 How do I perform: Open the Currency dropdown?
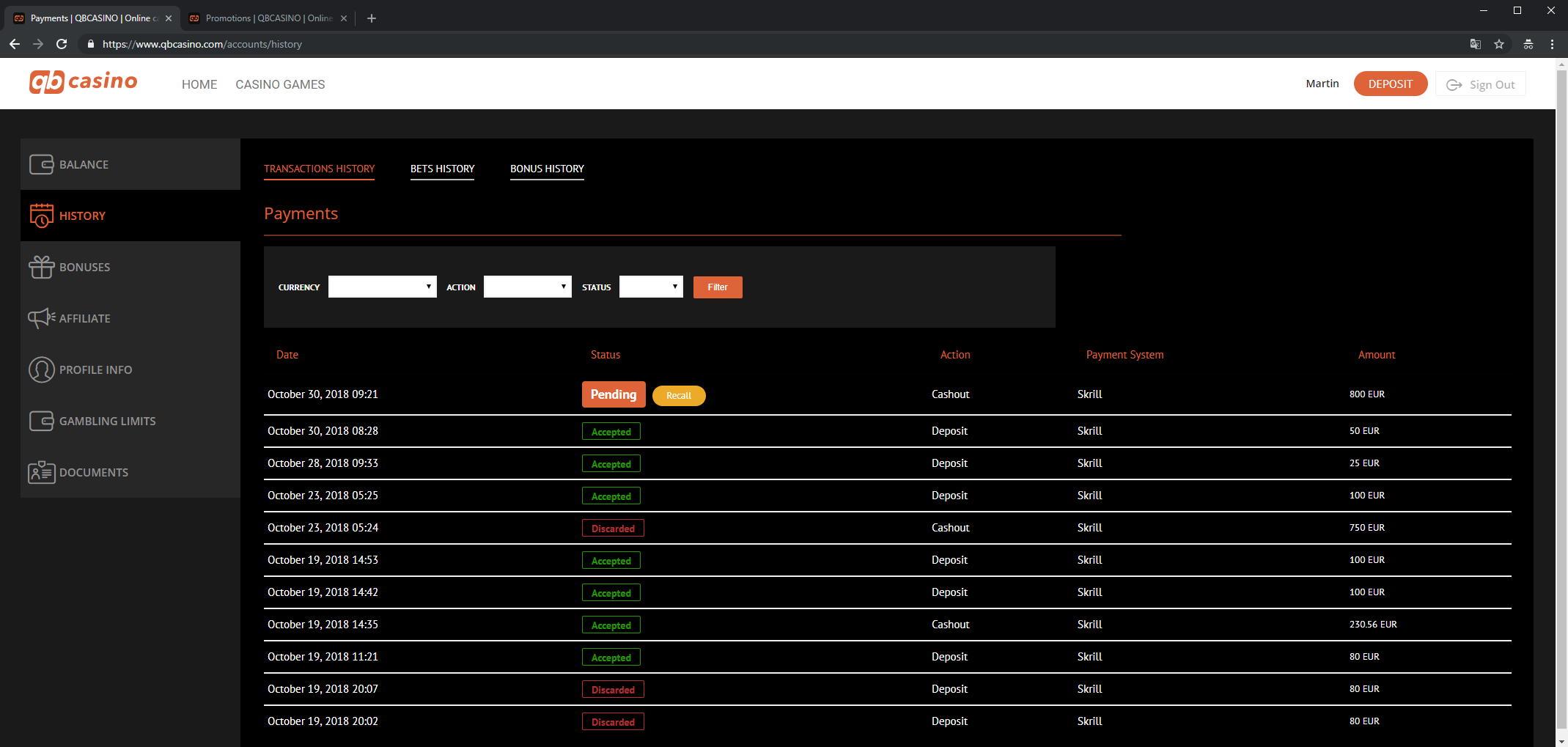pos(383,287)
